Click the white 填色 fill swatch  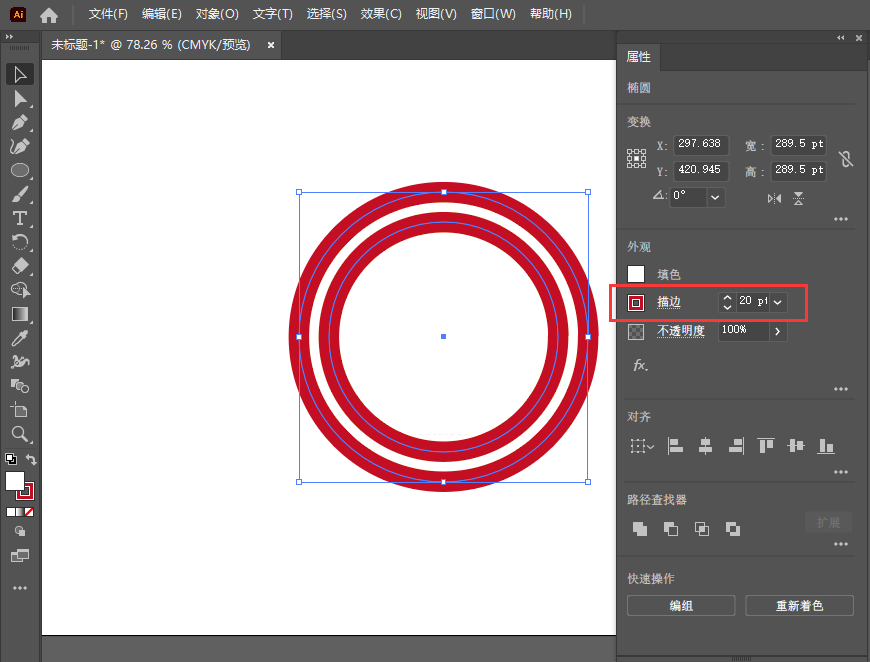click(636, 274)
